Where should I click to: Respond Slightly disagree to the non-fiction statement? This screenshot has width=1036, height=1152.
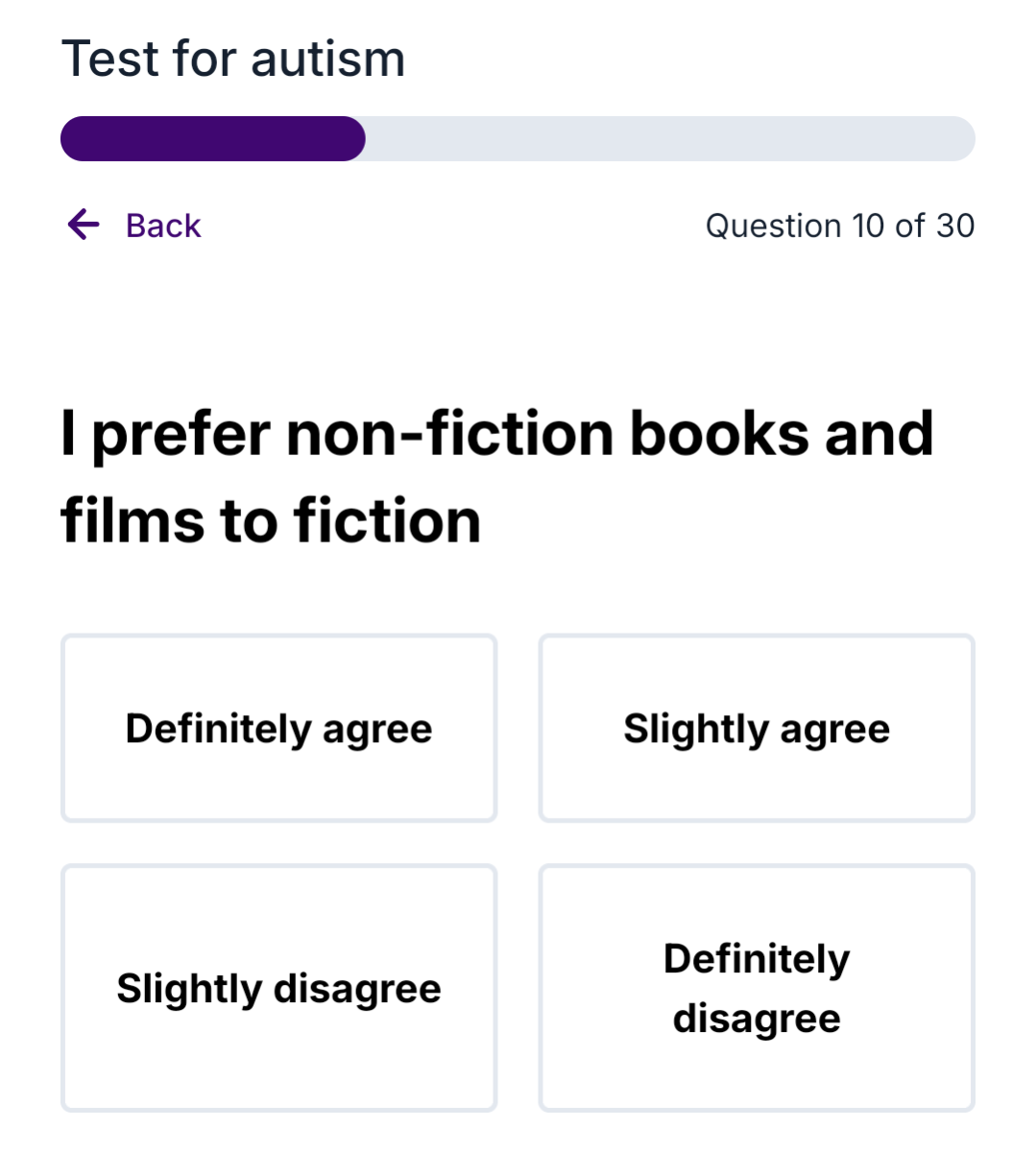(279, 988)
